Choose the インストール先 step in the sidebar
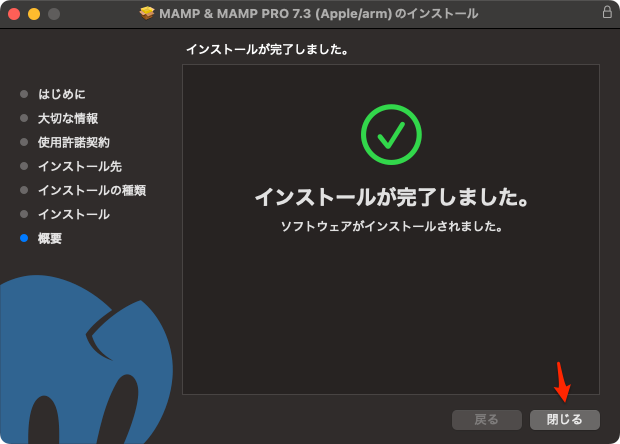 [80, 166]
